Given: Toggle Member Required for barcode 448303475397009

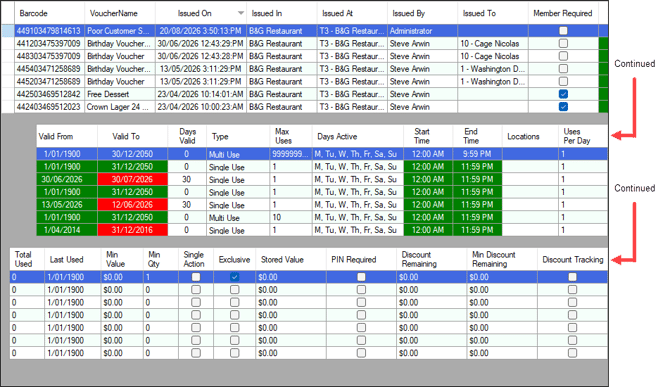Looking at the screenshot, I should click(x=563, y=56).
